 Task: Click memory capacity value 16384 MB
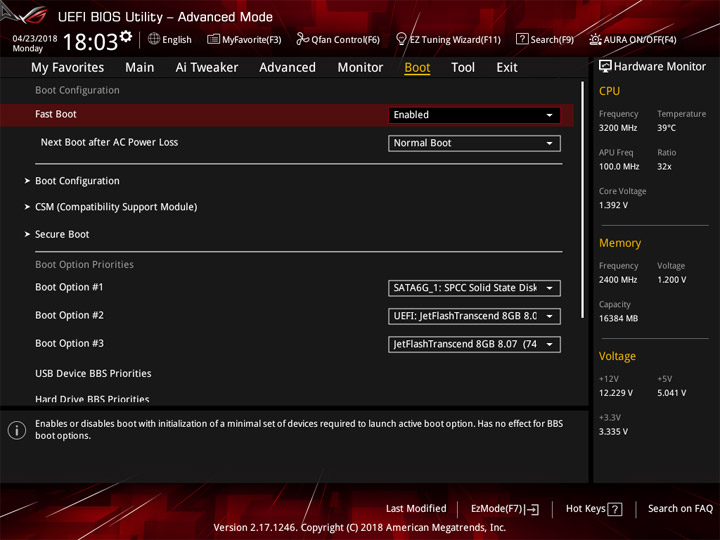pyautogui.click(x=618, y=319)
